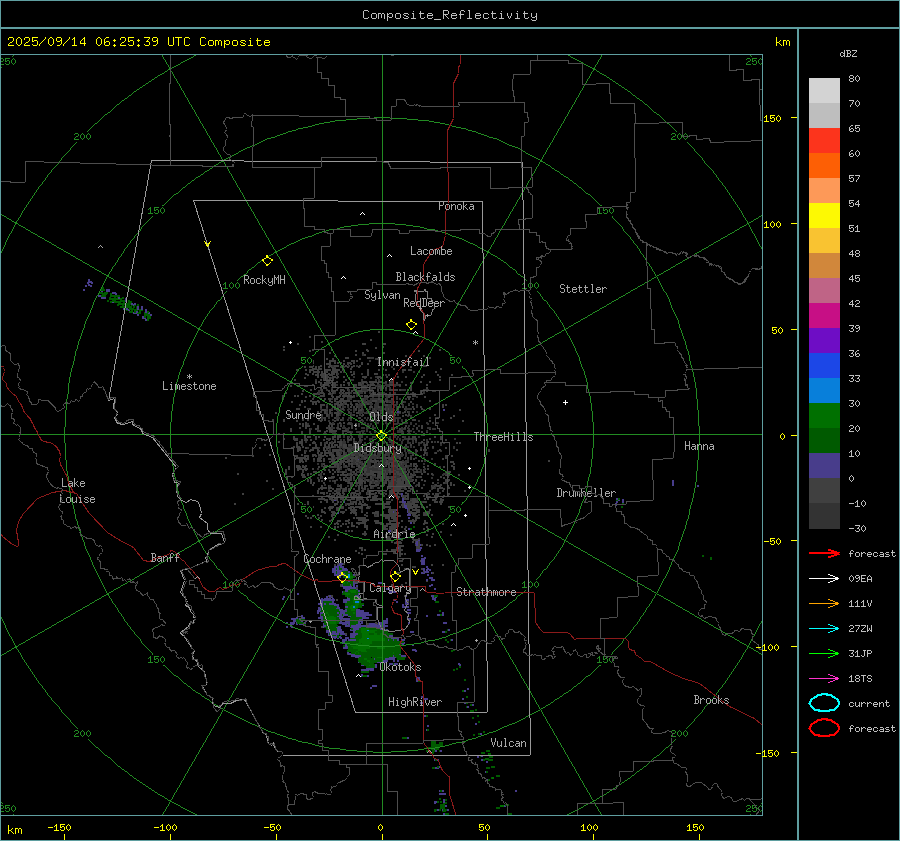Click the Stettler label
Screen dimensions: 900x841
click(x=583, y=289)
